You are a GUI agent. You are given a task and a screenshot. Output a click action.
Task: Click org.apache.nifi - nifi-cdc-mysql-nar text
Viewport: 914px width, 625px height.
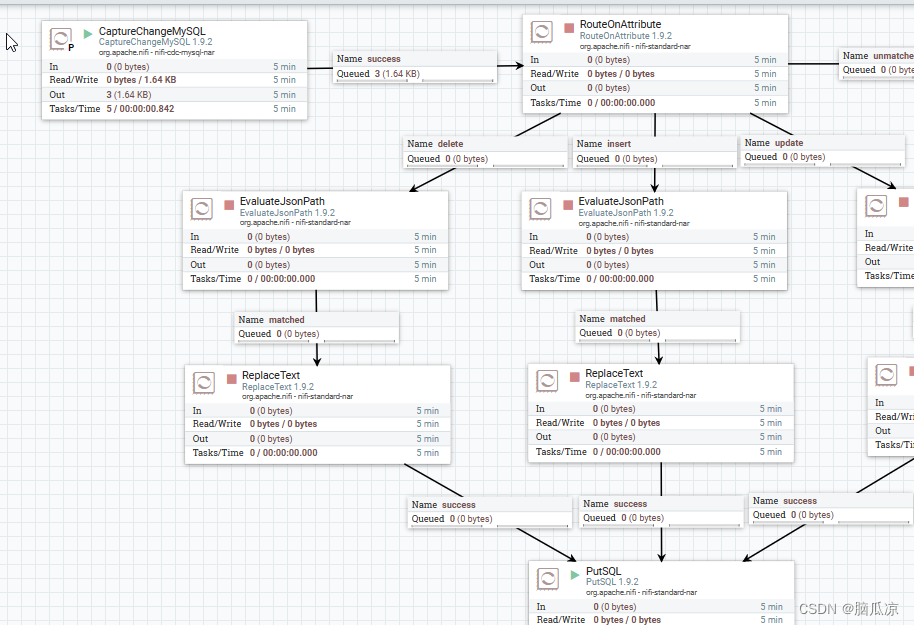(156, 52)
